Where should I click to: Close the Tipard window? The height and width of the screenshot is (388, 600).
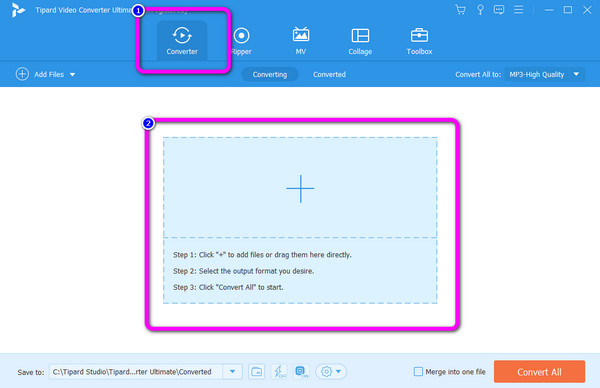point(587,10)
